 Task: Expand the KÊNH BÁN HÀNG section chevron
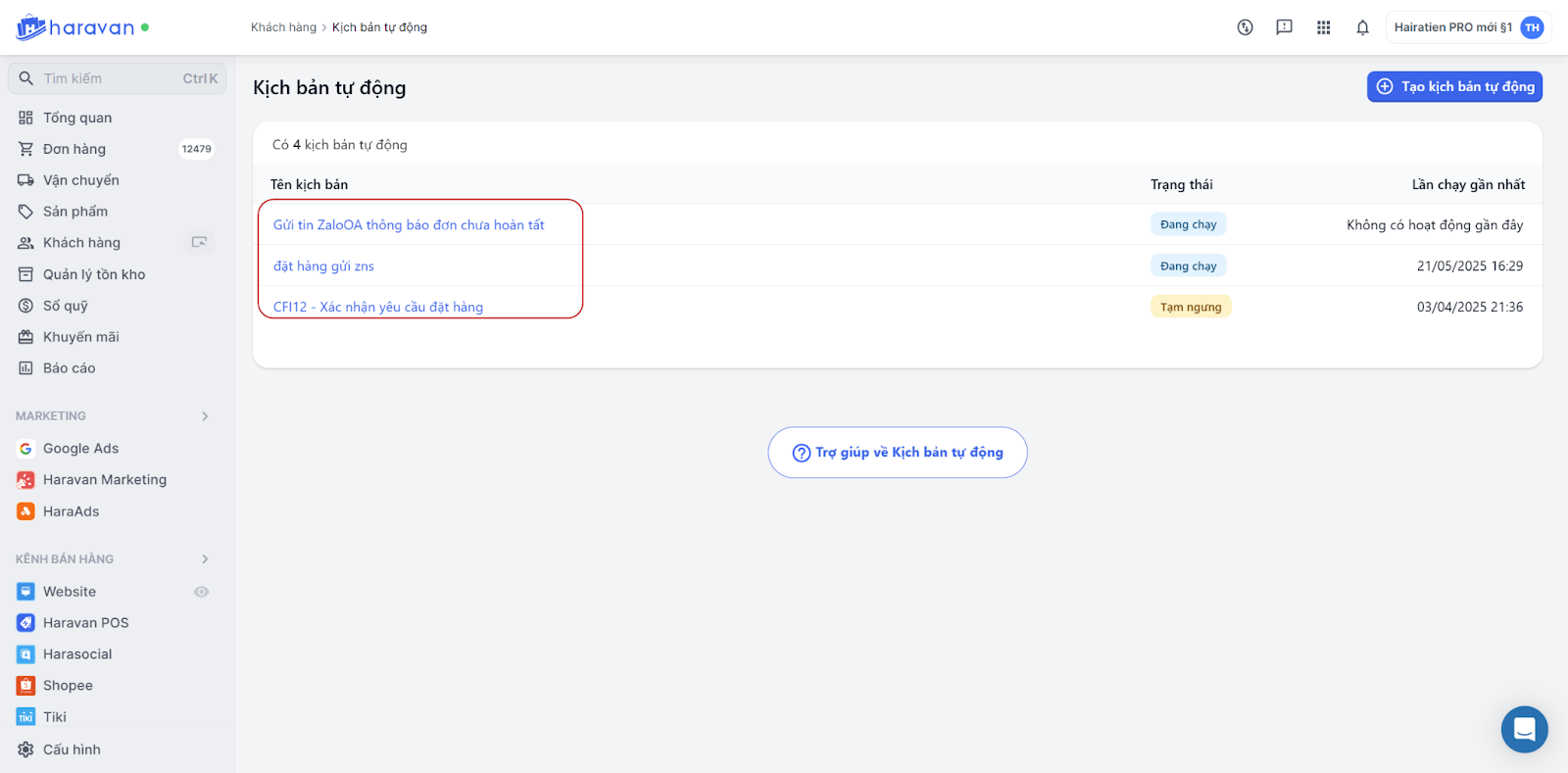(x=205, y=559)
